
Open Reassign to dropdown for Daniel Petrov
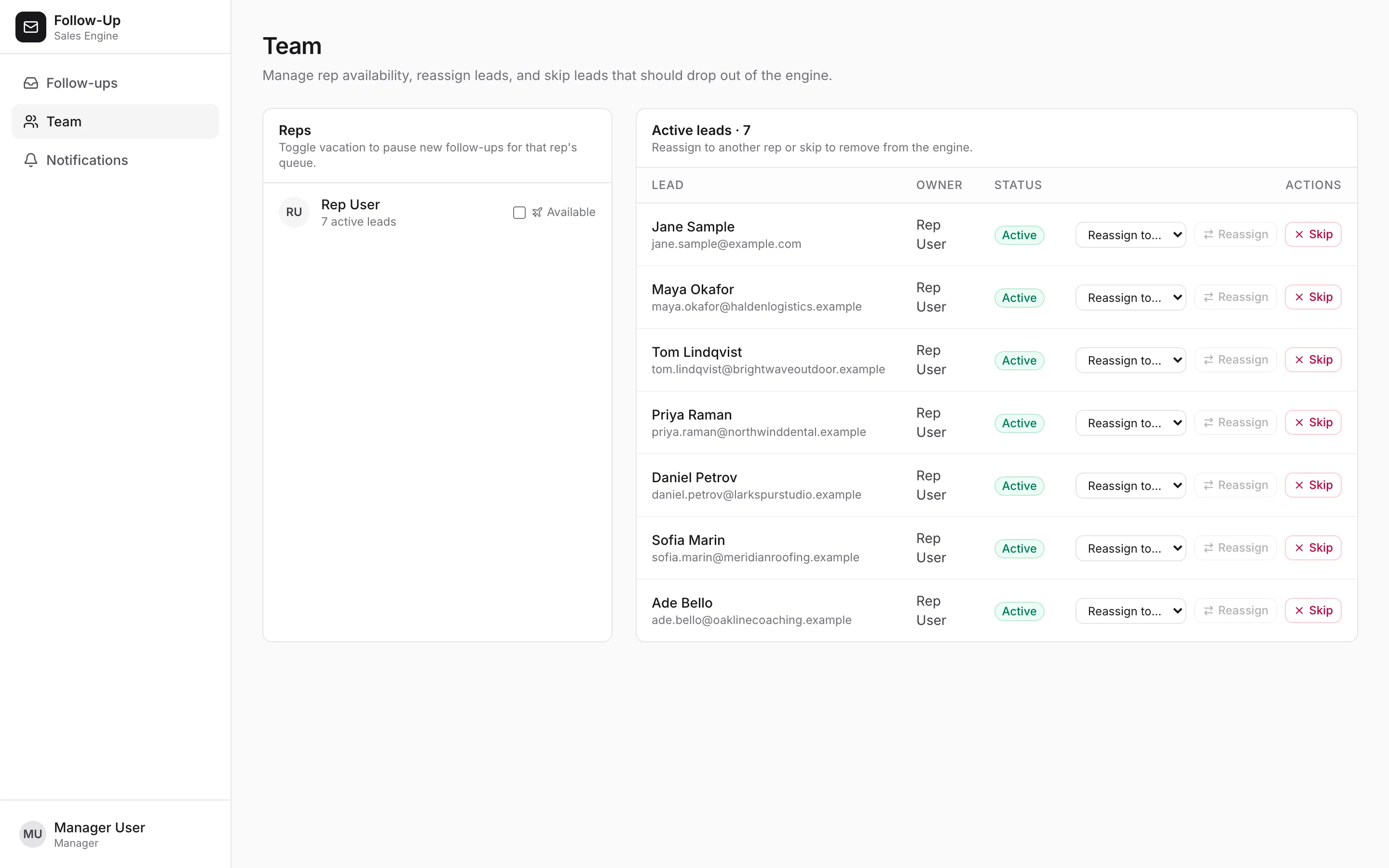pos(1130,486)
